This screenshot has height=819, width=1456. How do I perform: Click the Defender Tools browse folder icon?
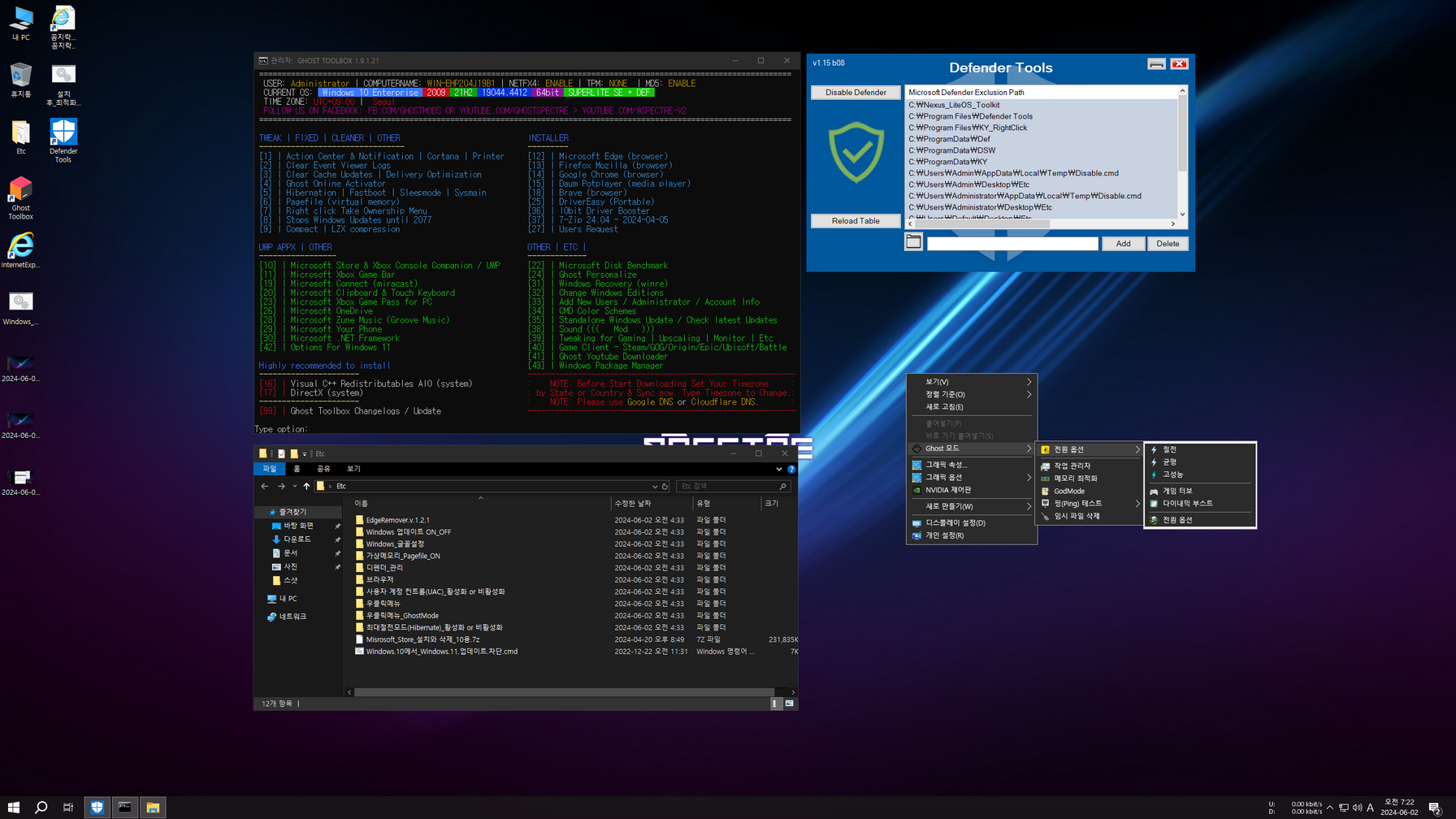913,242
